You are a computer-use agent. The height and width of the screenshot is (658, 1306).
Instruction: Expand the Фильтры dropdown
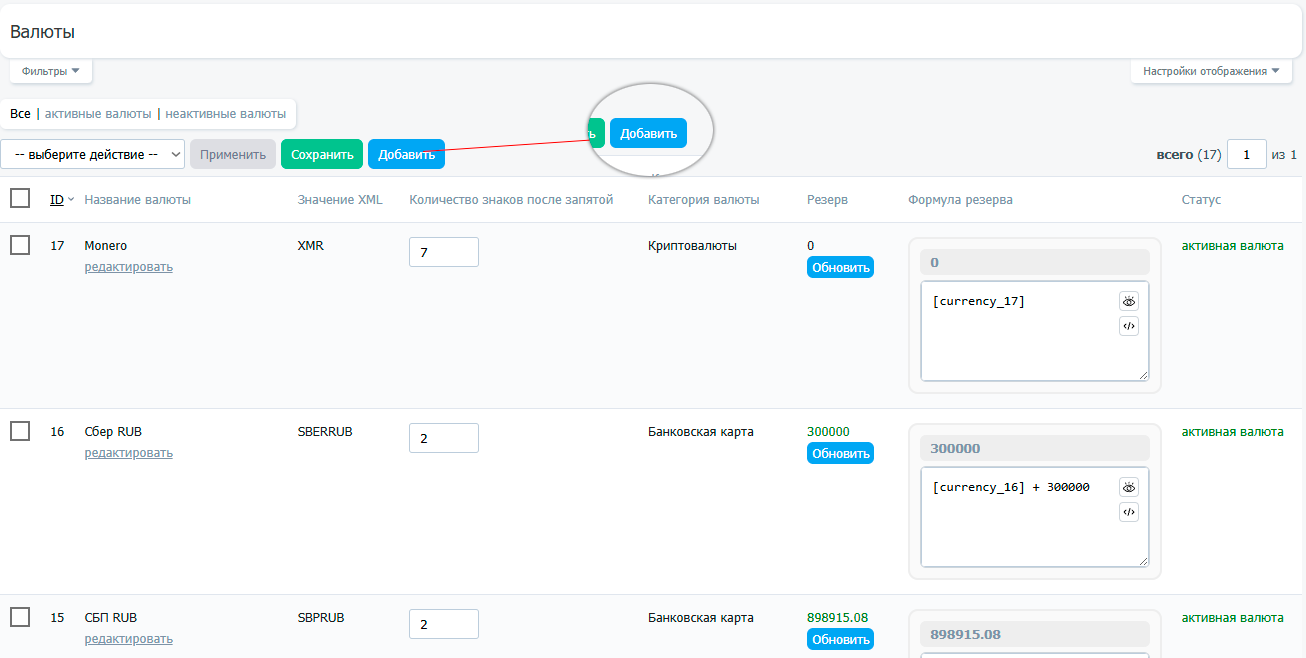51,71
